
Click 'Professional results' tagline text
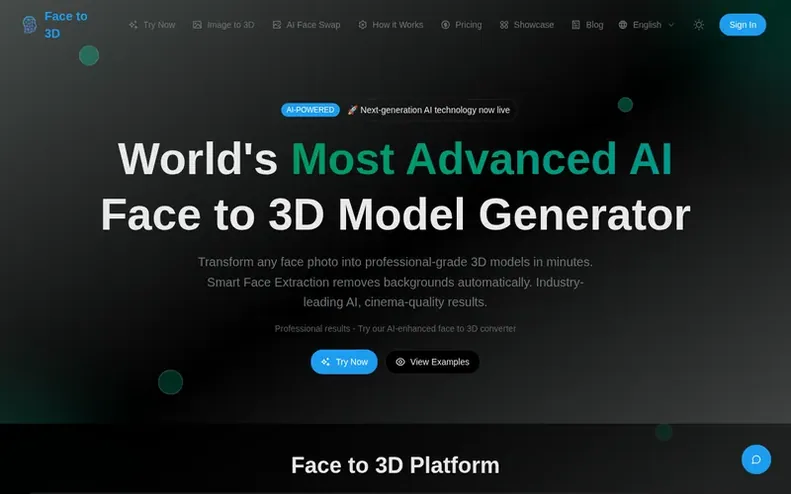(396, 328)
